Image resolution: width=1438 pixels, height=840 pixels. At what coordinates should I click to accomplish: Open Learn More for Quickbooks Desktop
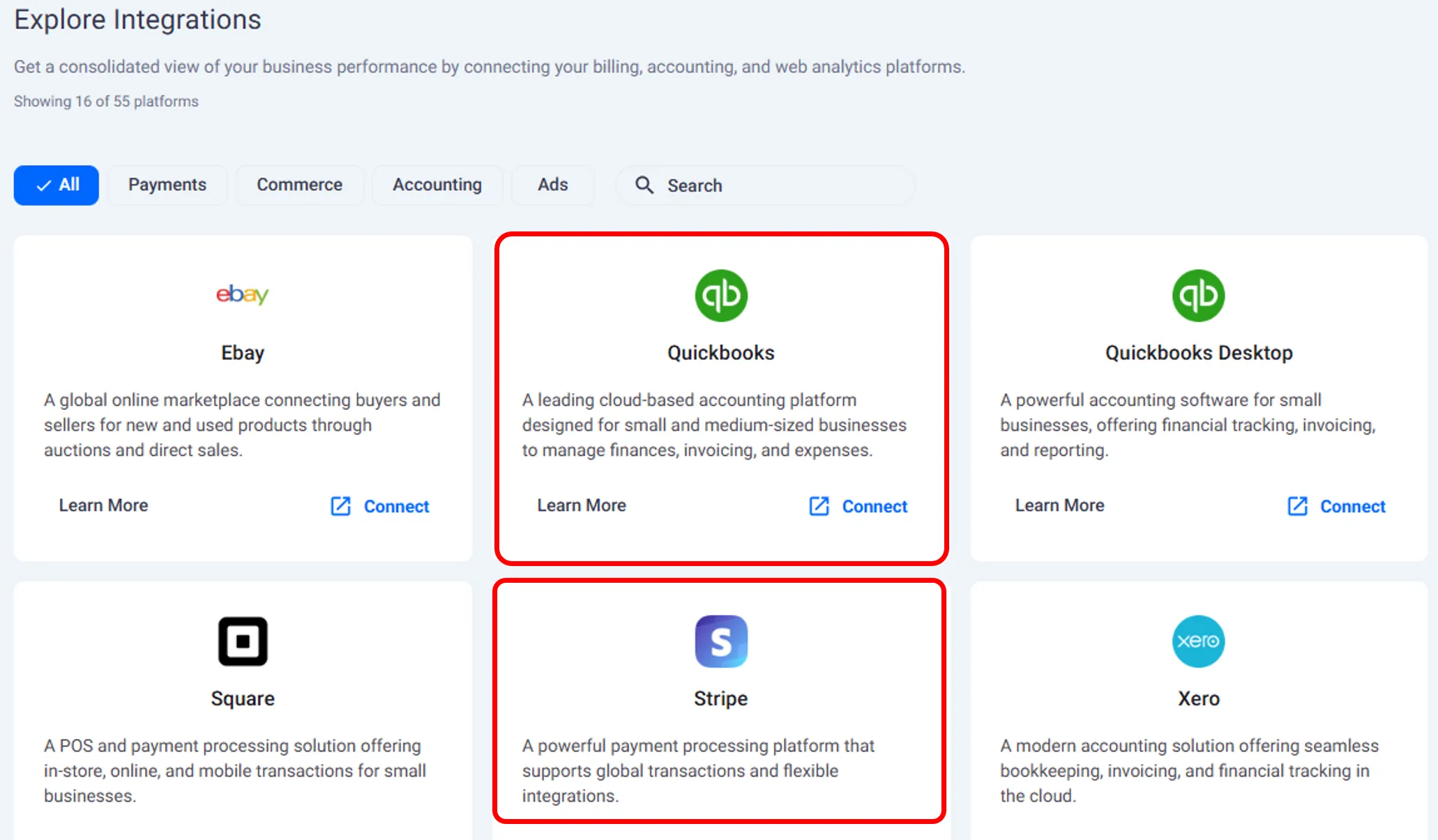[1059, 505]
